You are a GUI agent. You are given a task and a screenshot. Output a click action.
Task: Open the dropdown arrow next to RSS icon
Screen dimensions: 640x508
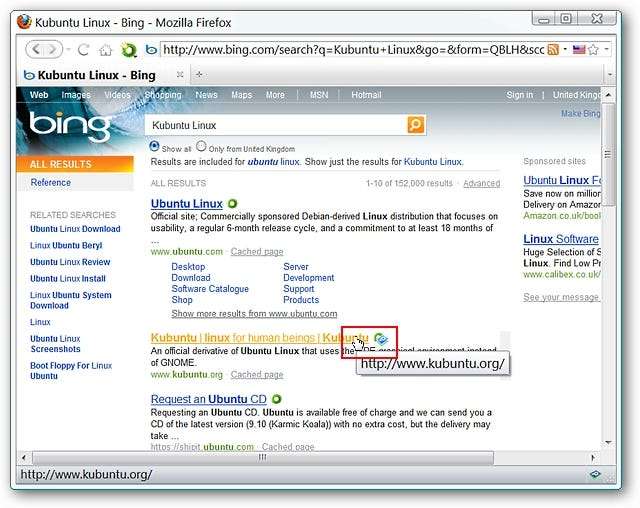(565, 49)
